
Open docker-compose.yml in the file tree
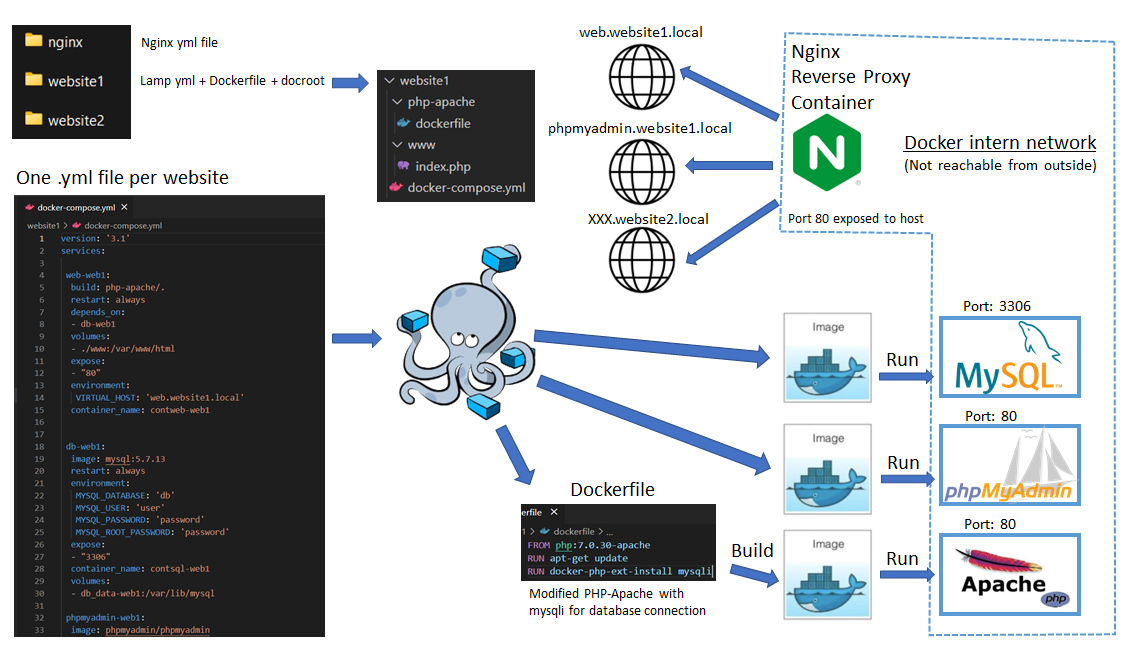pos(465,187)
